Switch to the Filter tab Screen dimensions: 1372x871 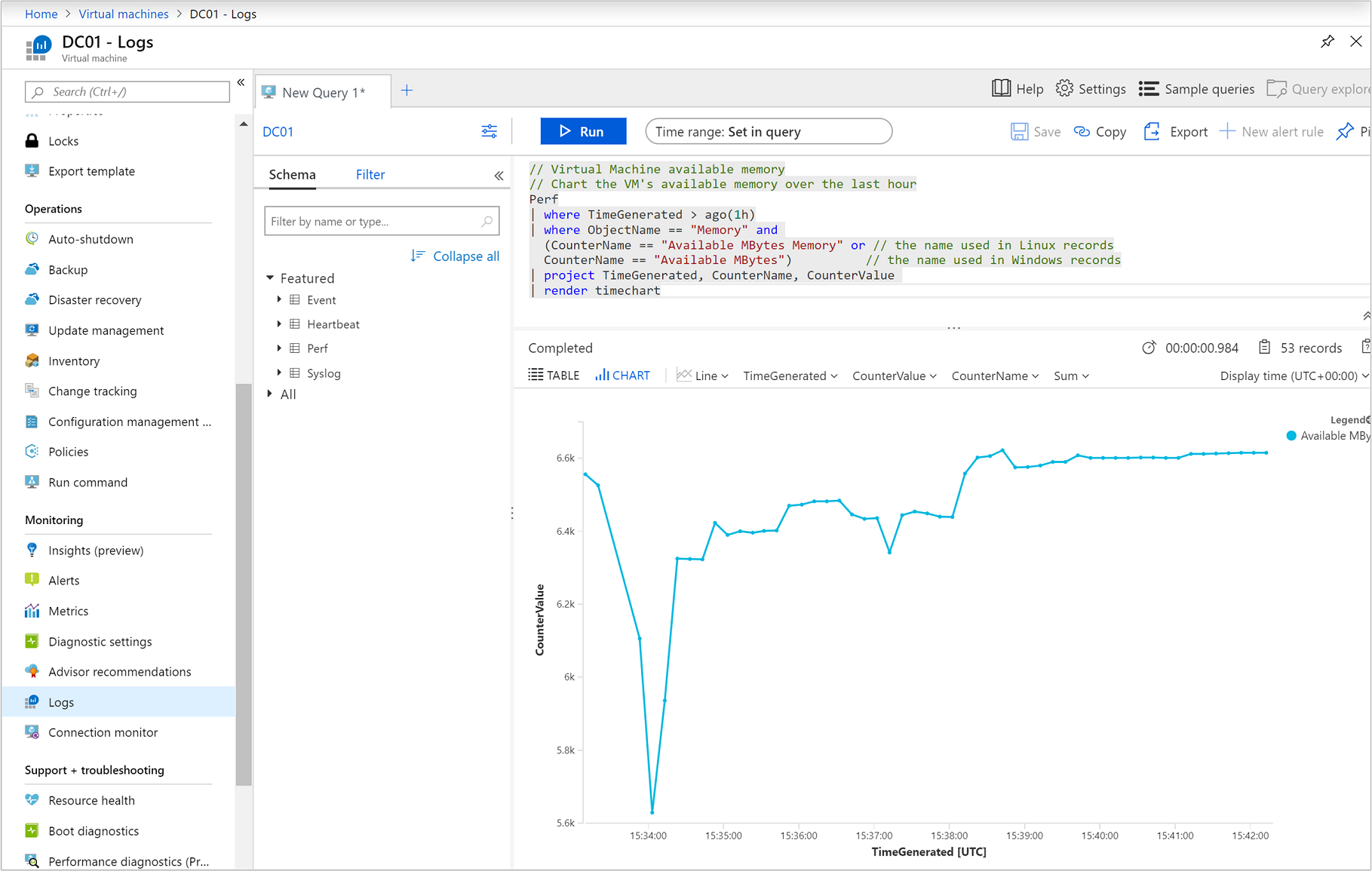coord(370,174)
